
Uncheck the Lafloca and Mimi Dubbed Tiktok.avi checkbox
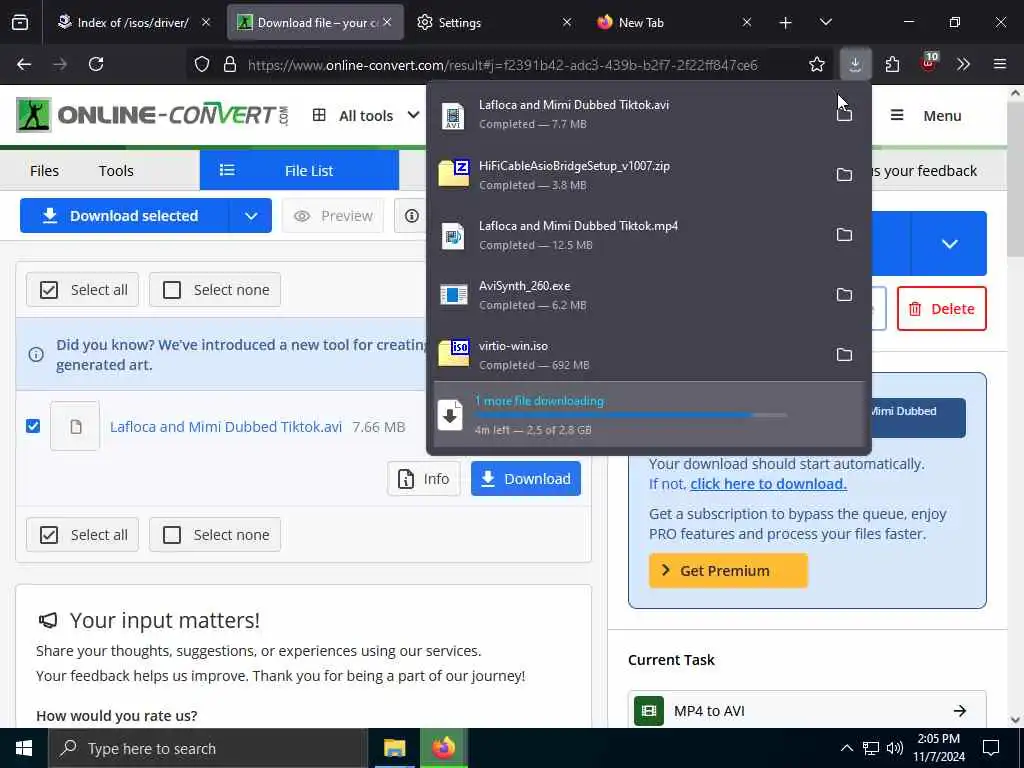click(x=33, y=426)
